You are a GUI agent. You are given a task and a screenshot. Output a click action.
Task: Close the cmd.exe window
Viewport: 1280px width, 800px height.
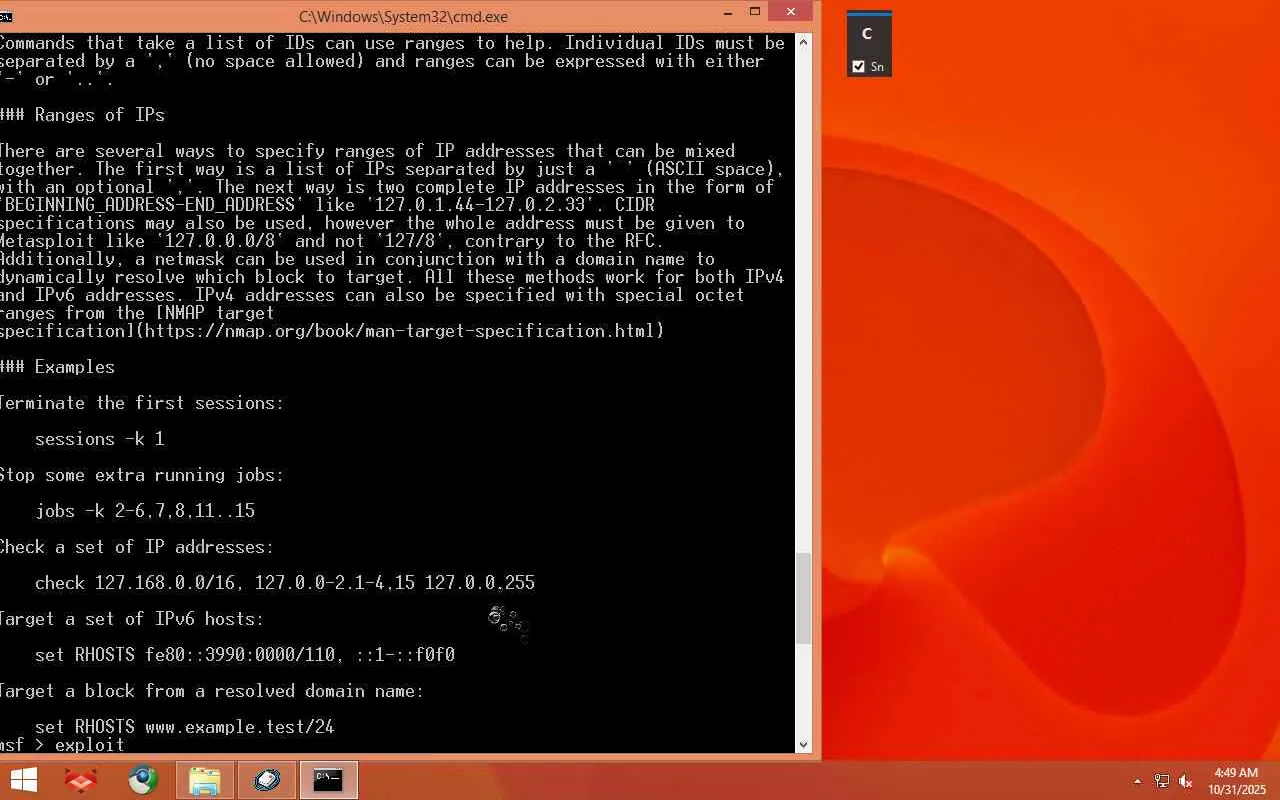coord(791,12)
